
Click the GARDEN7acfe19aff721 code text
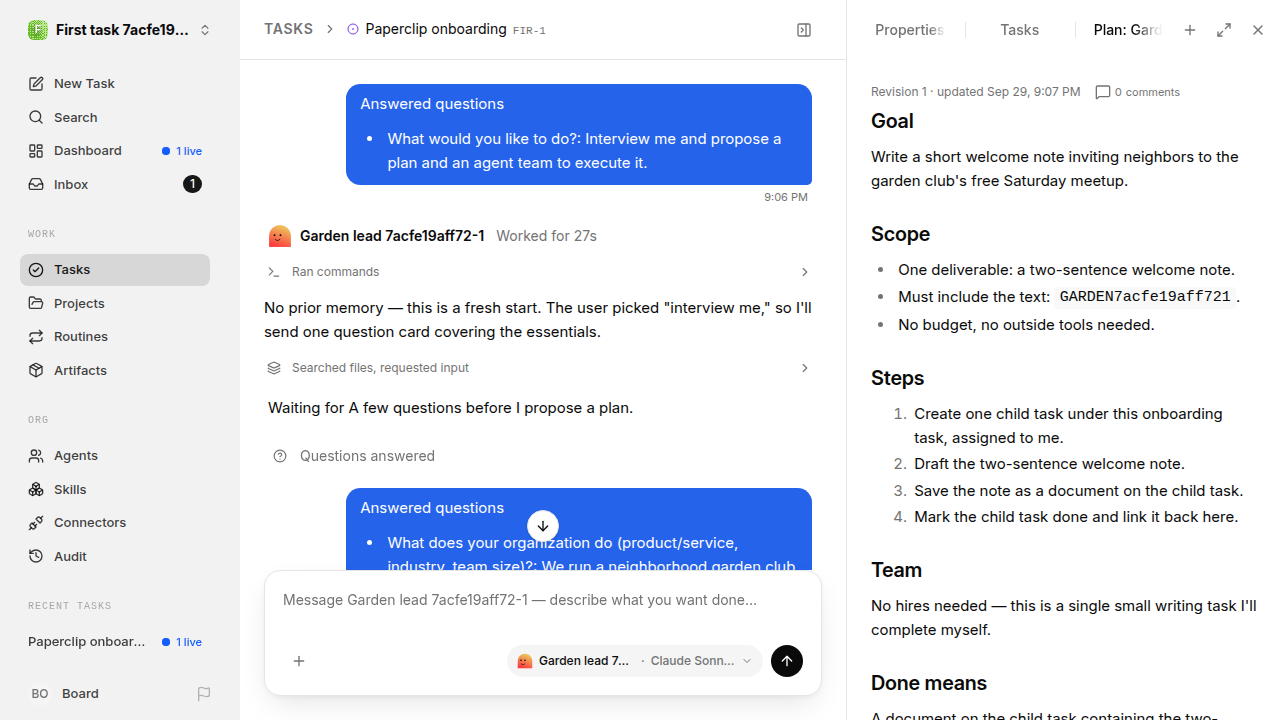1145,297
